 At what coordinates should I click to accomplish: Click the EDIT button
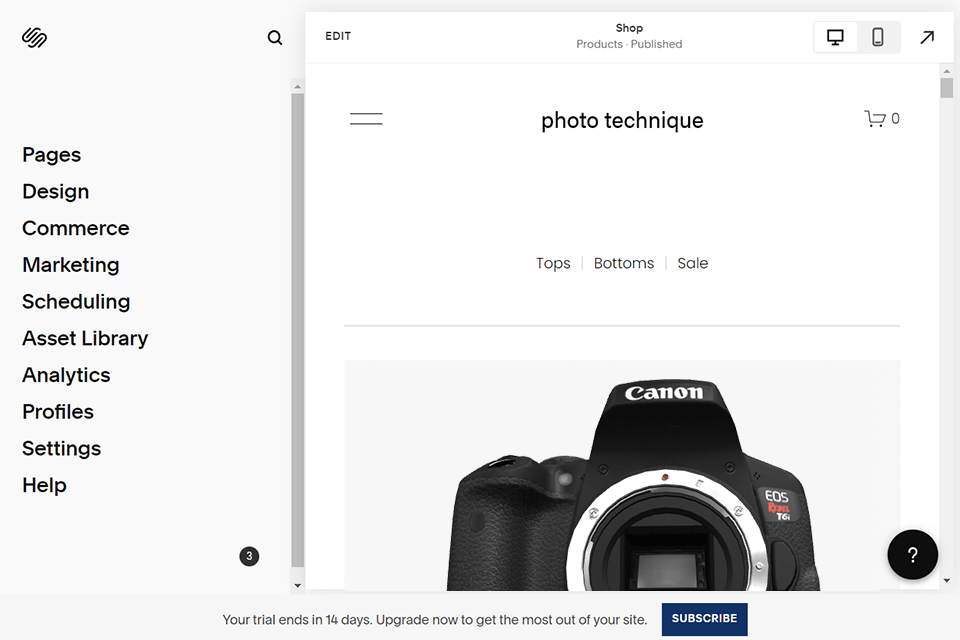pyautogui.click(x=338, y=36)
